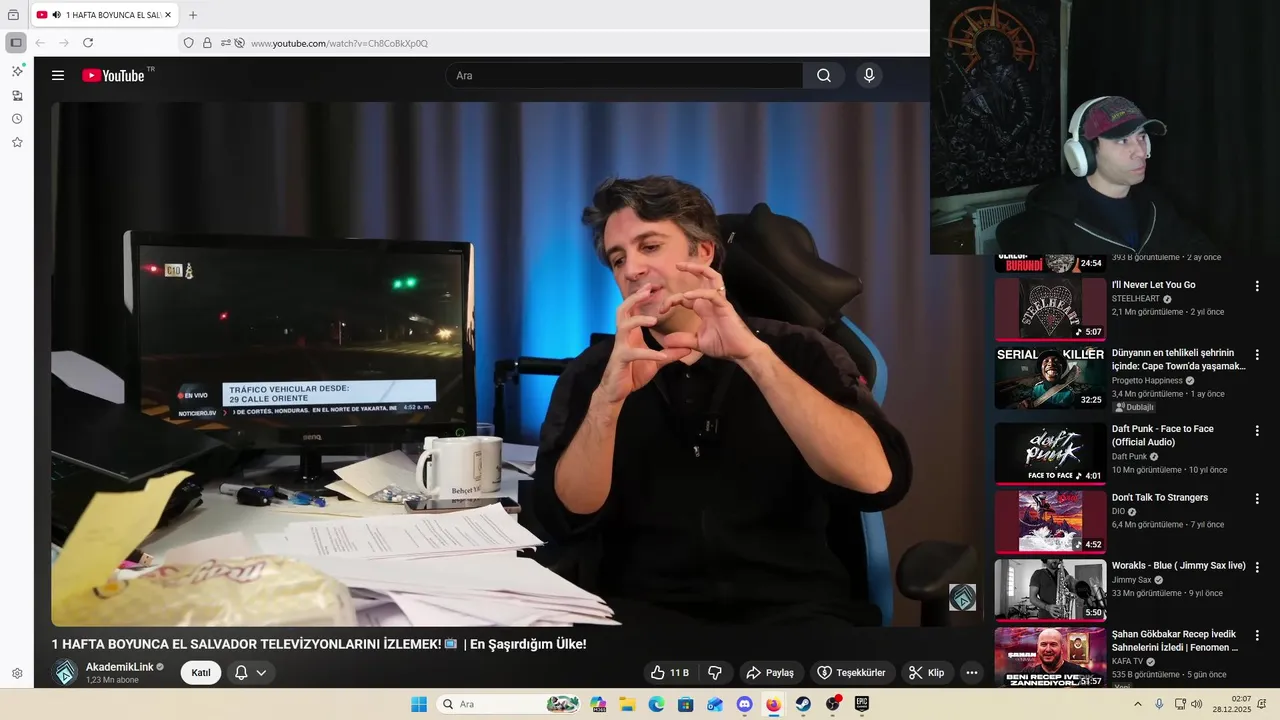This screenshot has width=1280, height=720.
Task: Open OBS Studio from the taskbar
Action: tap(833, 704)
